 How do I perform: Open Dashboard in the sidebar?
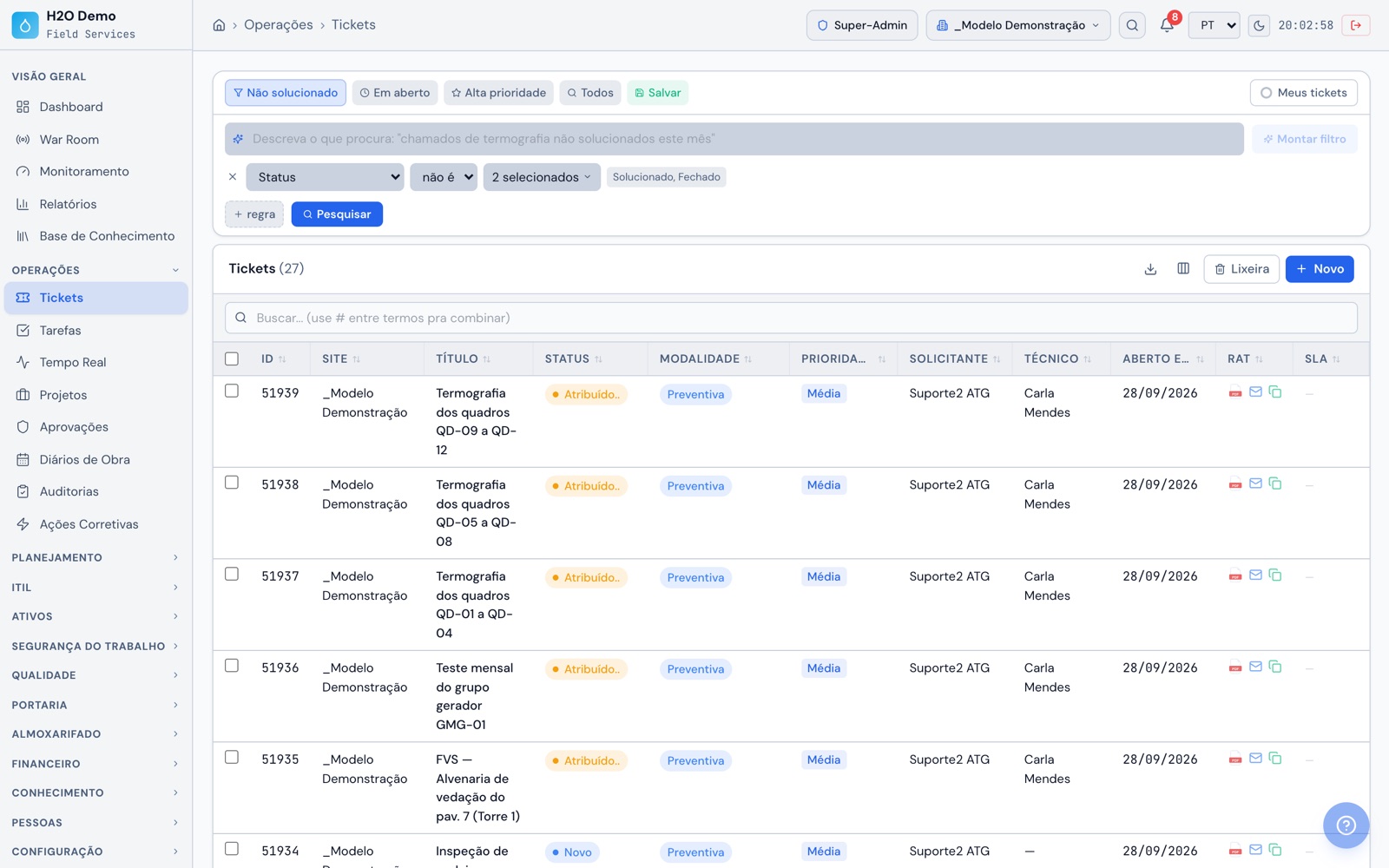point(95,107)
